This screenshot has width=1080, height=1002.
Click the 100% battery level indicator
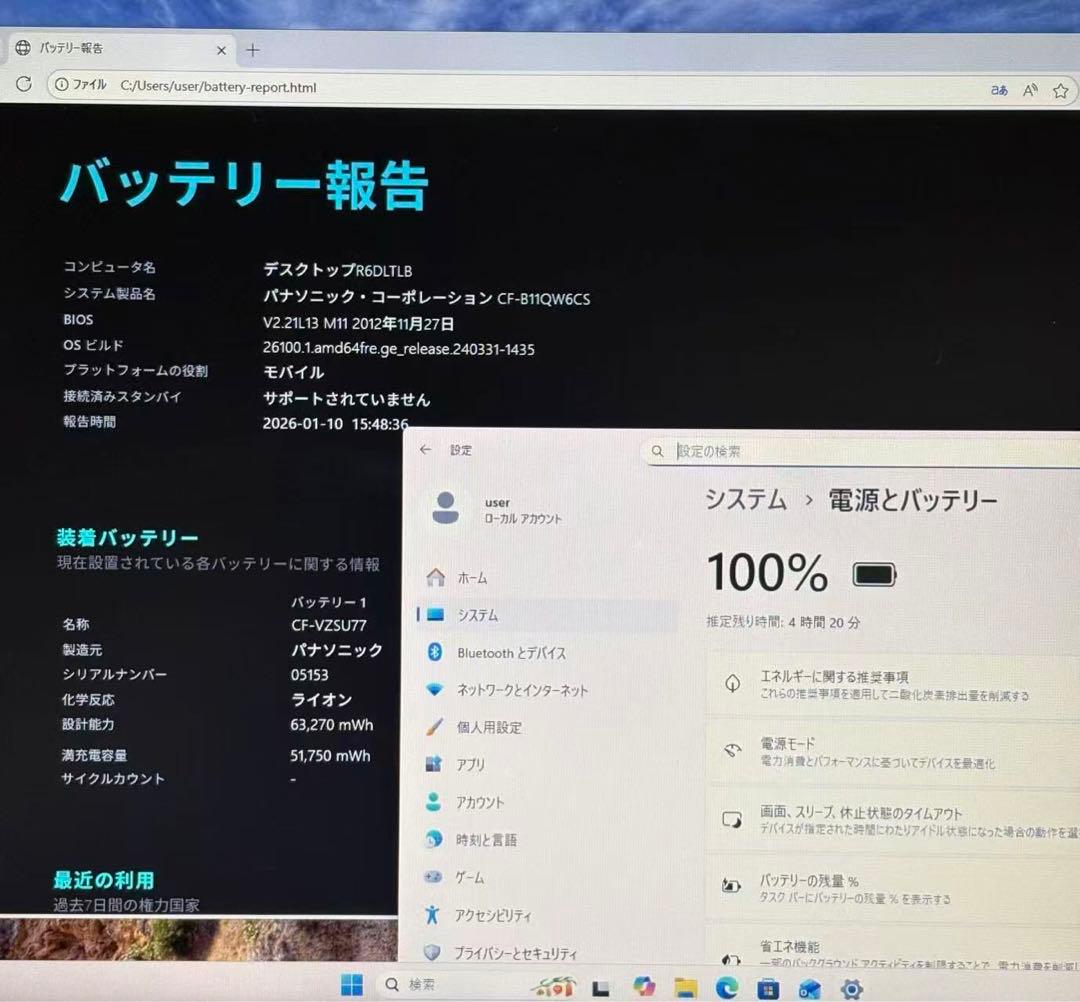[x=768, y=571]
